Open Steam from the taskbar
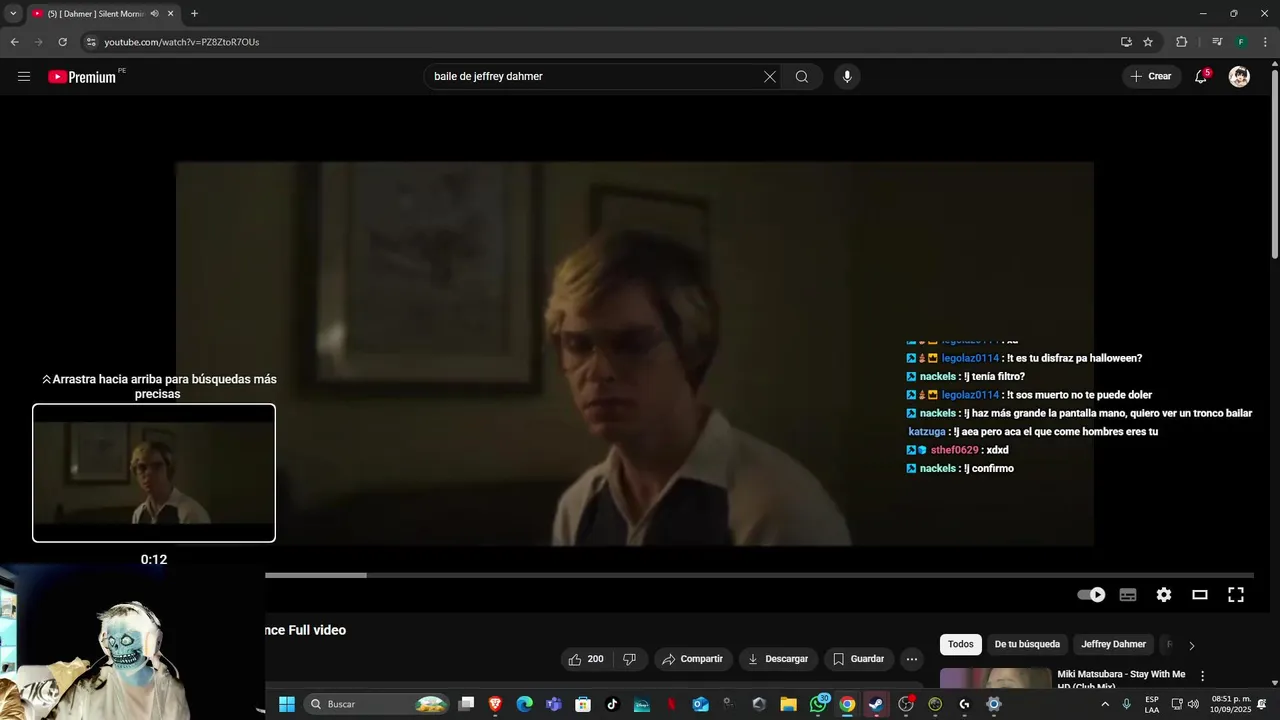 [876, 704]
